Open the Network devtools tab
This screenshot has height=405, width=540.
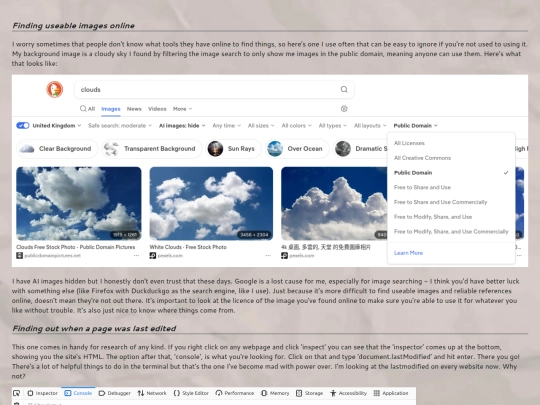click(152, 393)
